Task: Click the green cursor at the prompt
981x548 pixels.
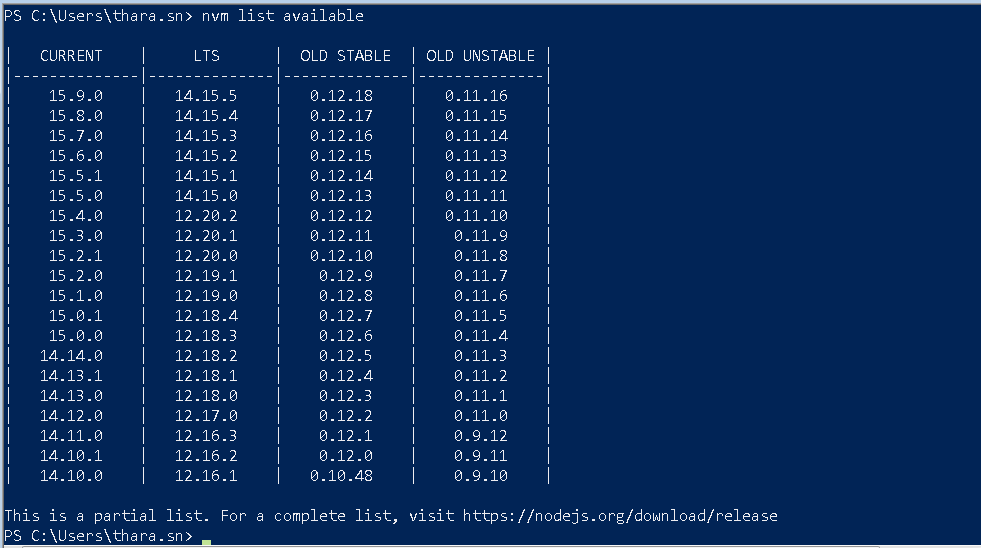Action: [x=206, y=542]
